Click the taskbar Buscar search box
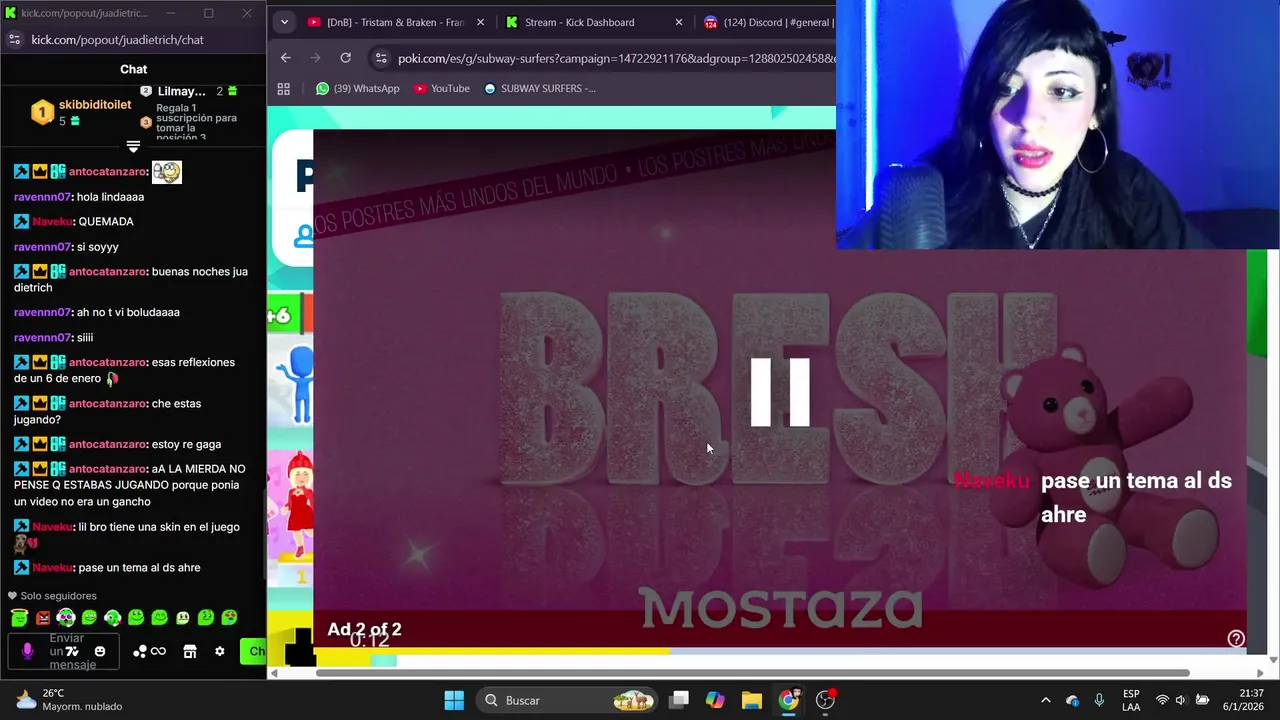 [566, 700]
